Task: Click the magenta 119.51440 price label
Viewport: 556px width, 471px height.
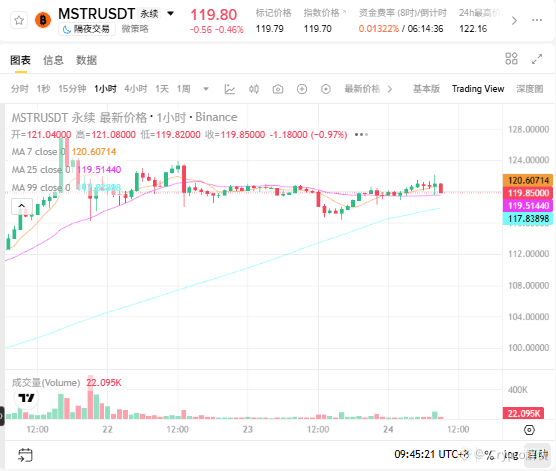Action: [x=528, y=206]
